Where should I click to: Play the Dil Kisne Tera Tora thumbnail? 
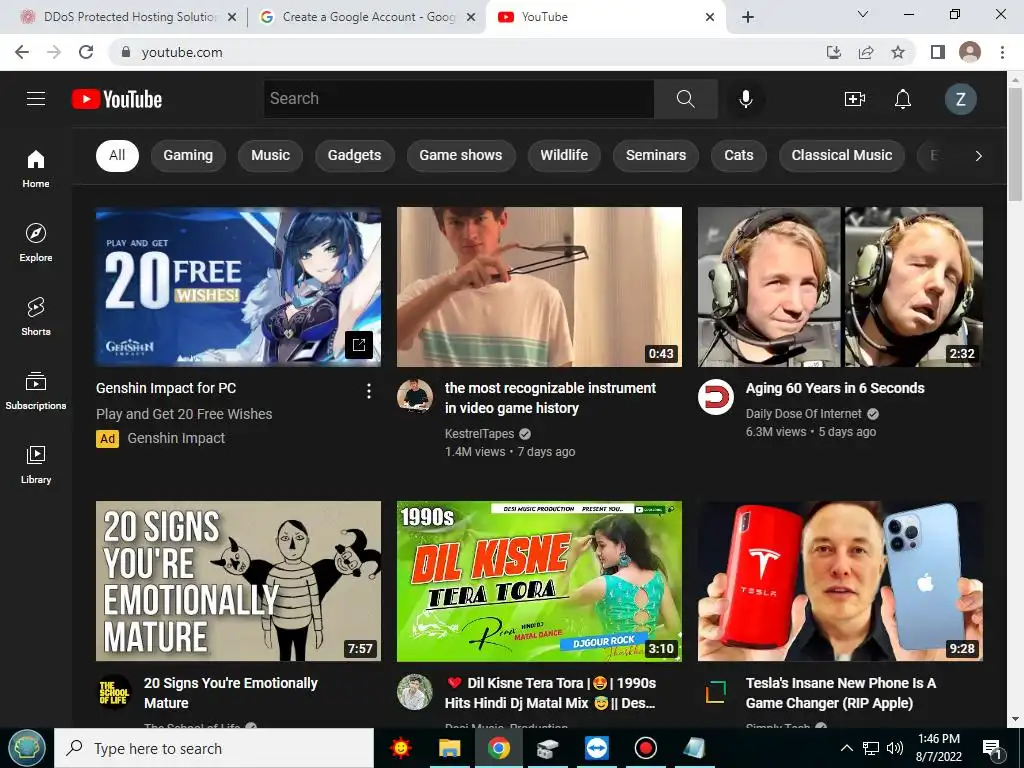(539, 581)
